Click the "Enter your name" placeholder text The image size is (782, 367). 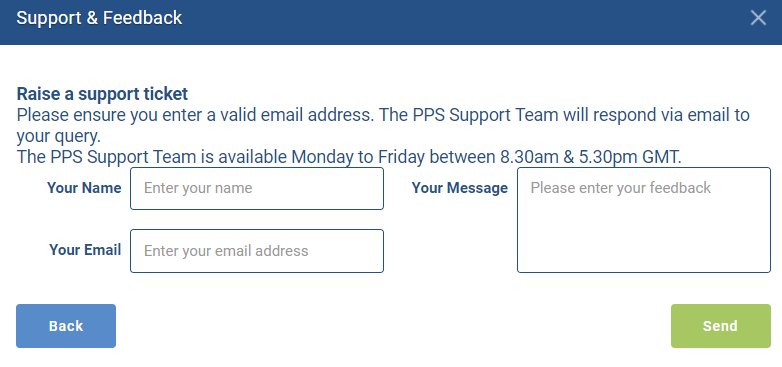[x=198, y=188]
